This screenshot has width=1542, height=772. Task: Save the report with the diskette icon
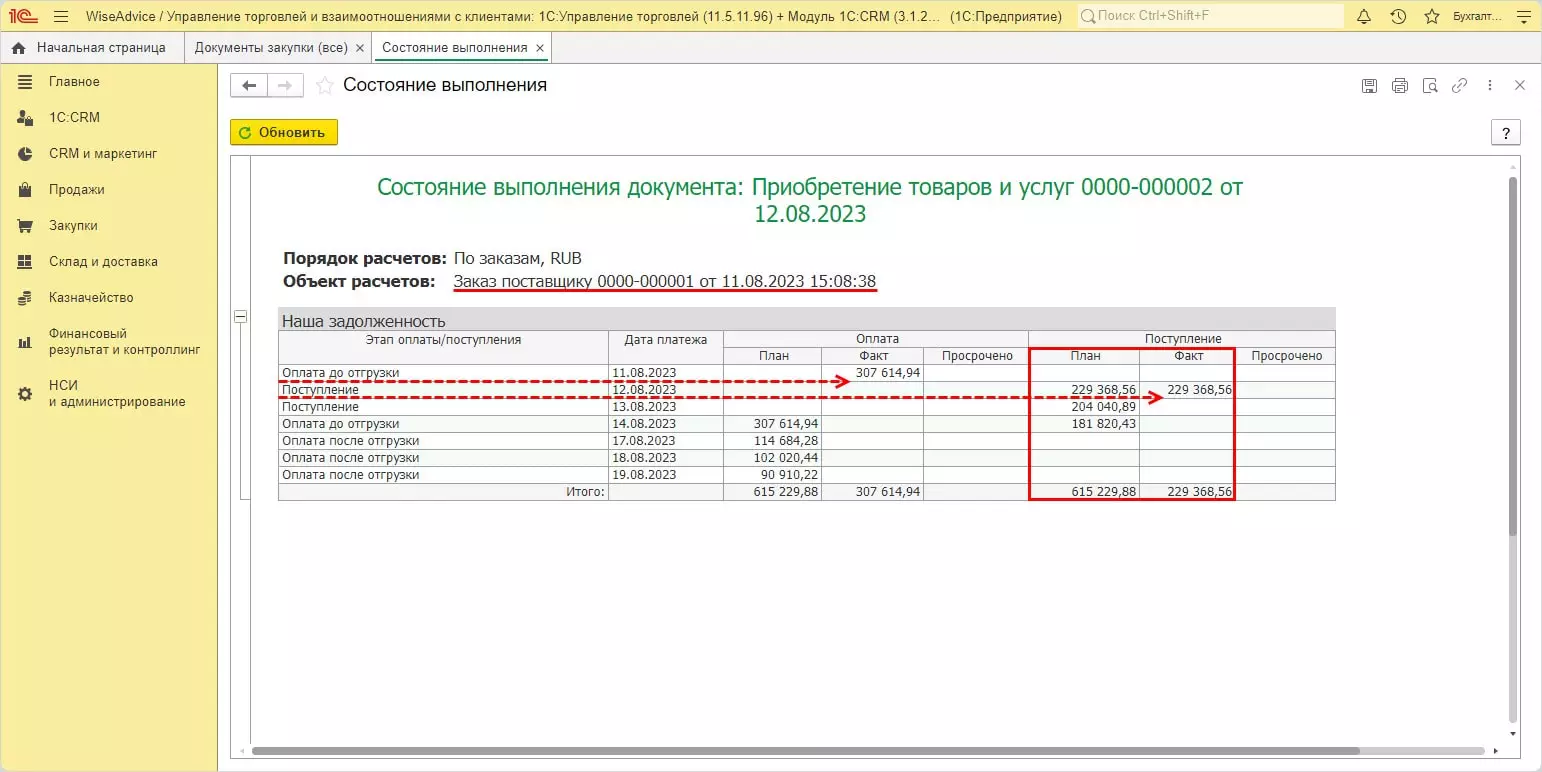[1370, 86]
